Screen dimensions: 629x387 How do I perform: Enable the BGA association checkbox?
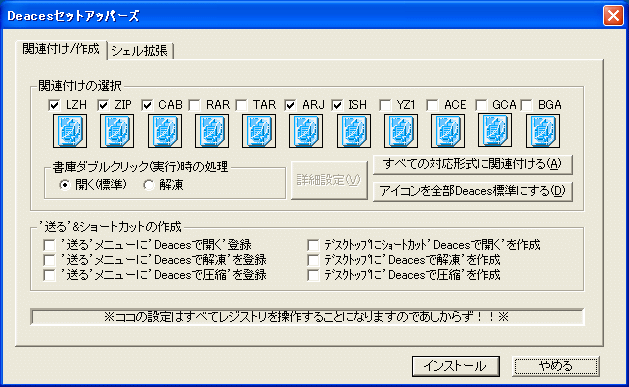pos(526,105)
